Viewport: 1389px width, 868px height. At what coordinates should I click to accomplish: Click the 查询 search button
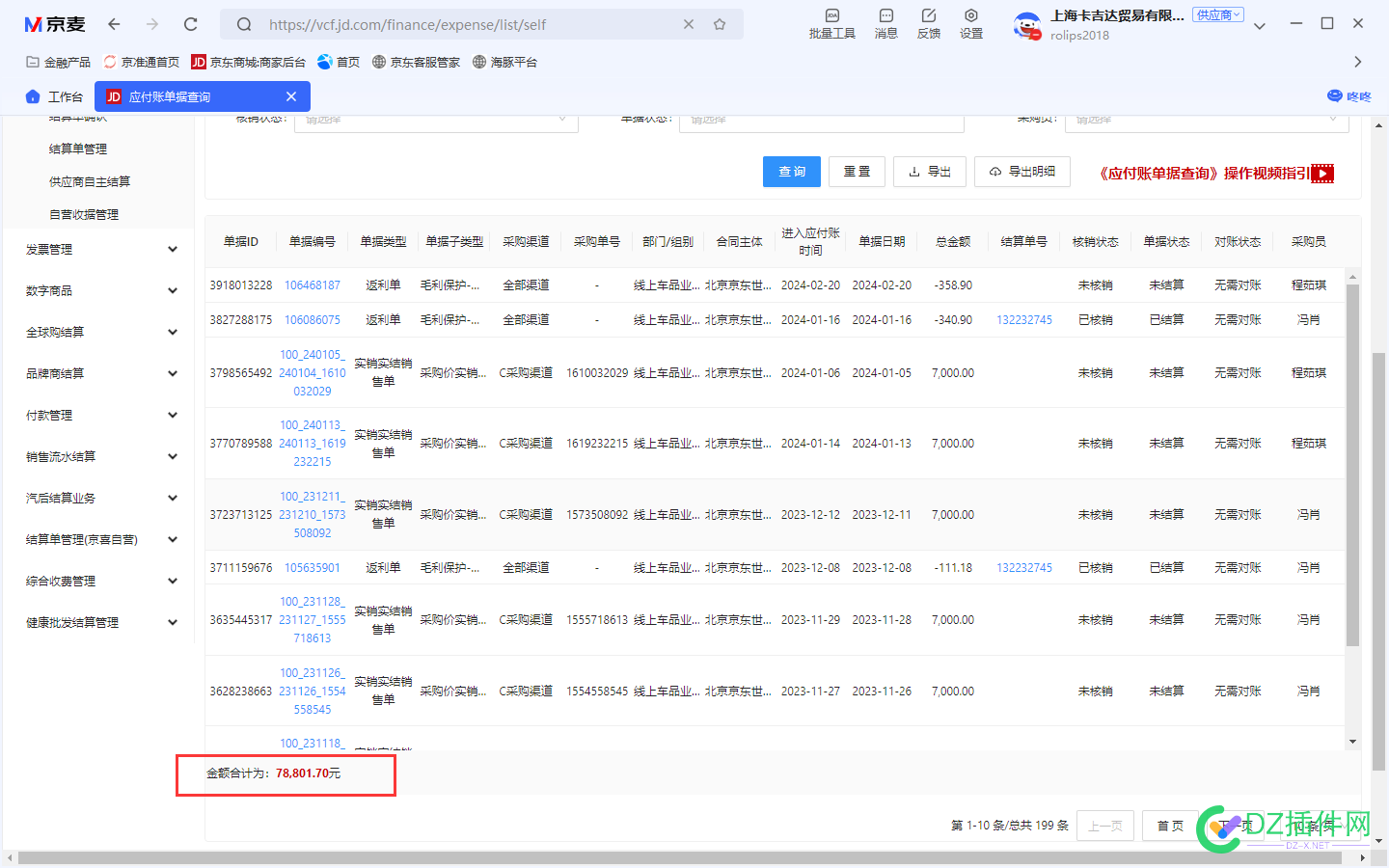[x=792, y=172]
